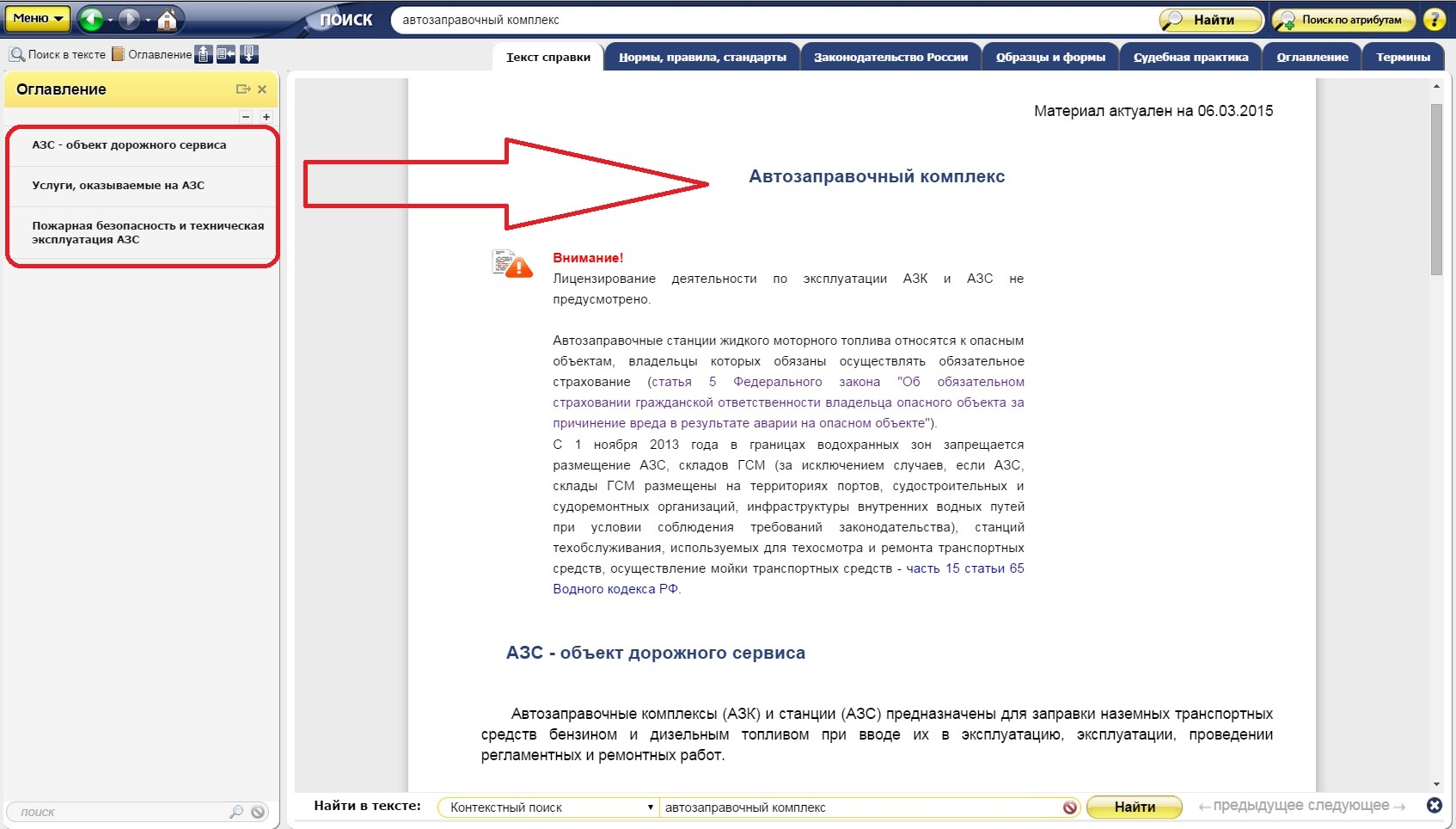The height and width of the screenshot is (829, 1456).
Task: Open the Меню dropdown
Action: tap(38, 18)
